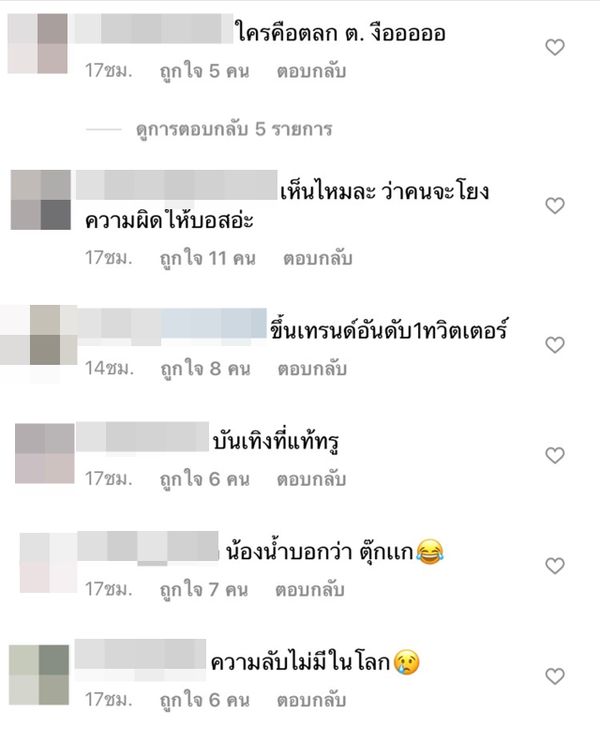Tap the heart beside "ขึ้นเทรนด์อันดับ1ทวิตเตอร์"

pos(555,344)
